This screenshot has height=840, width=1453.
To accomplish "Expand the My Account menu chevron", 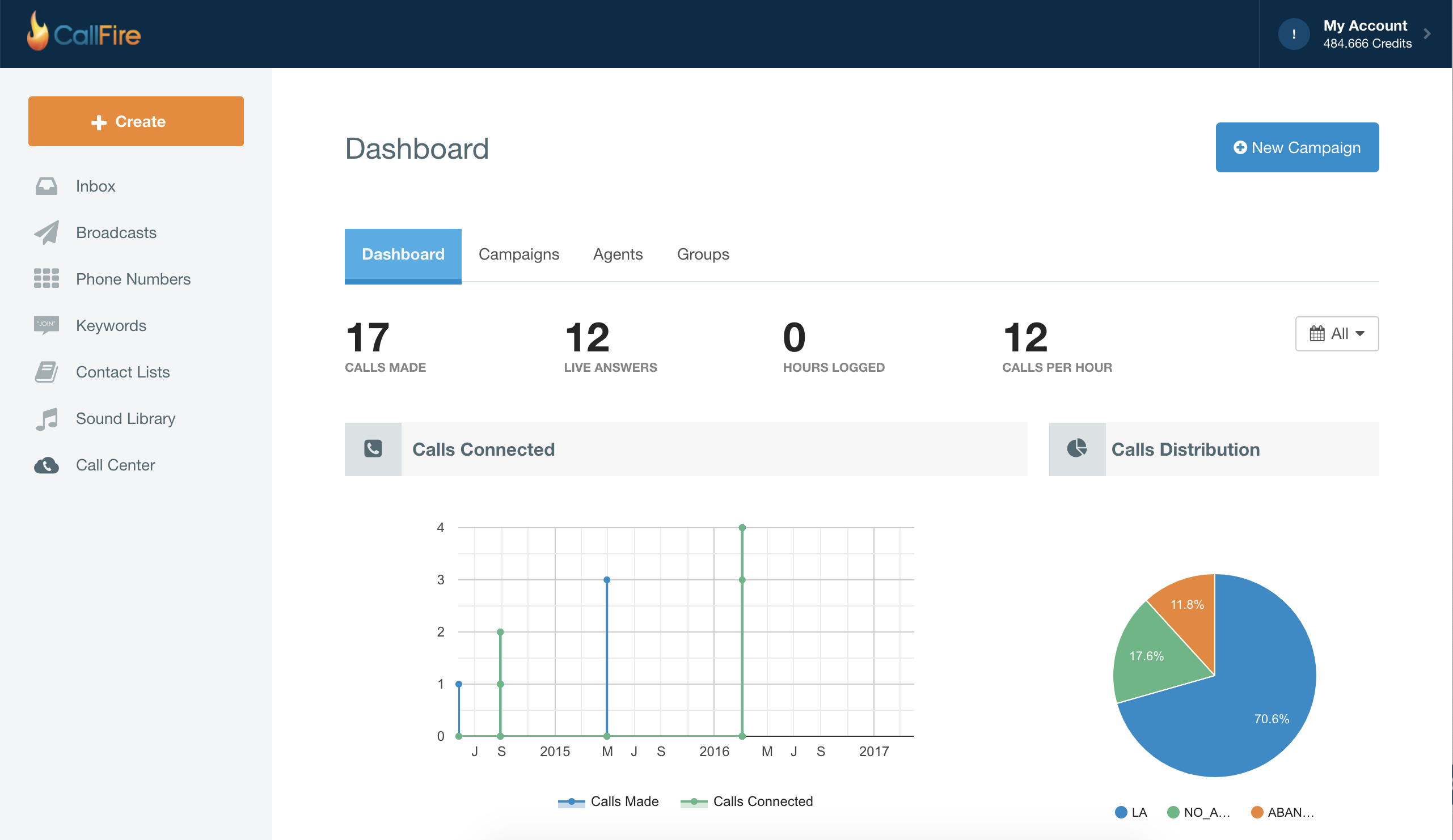I will click(x=1428, y=33).
